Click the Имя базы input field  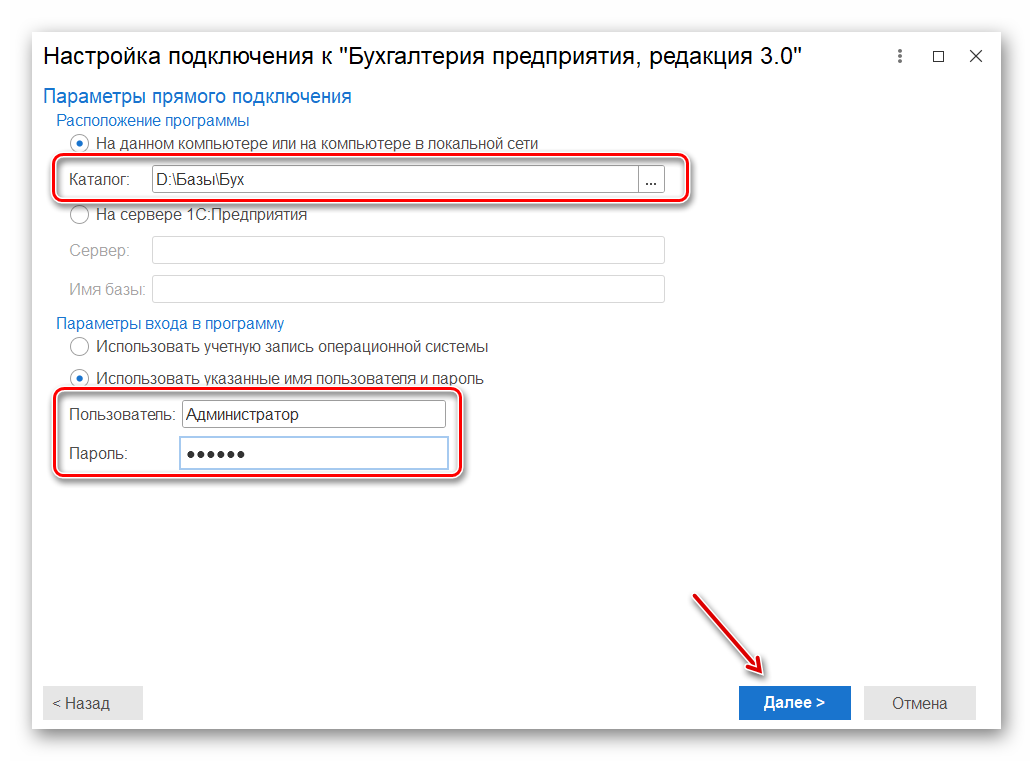tap(408, 289)
